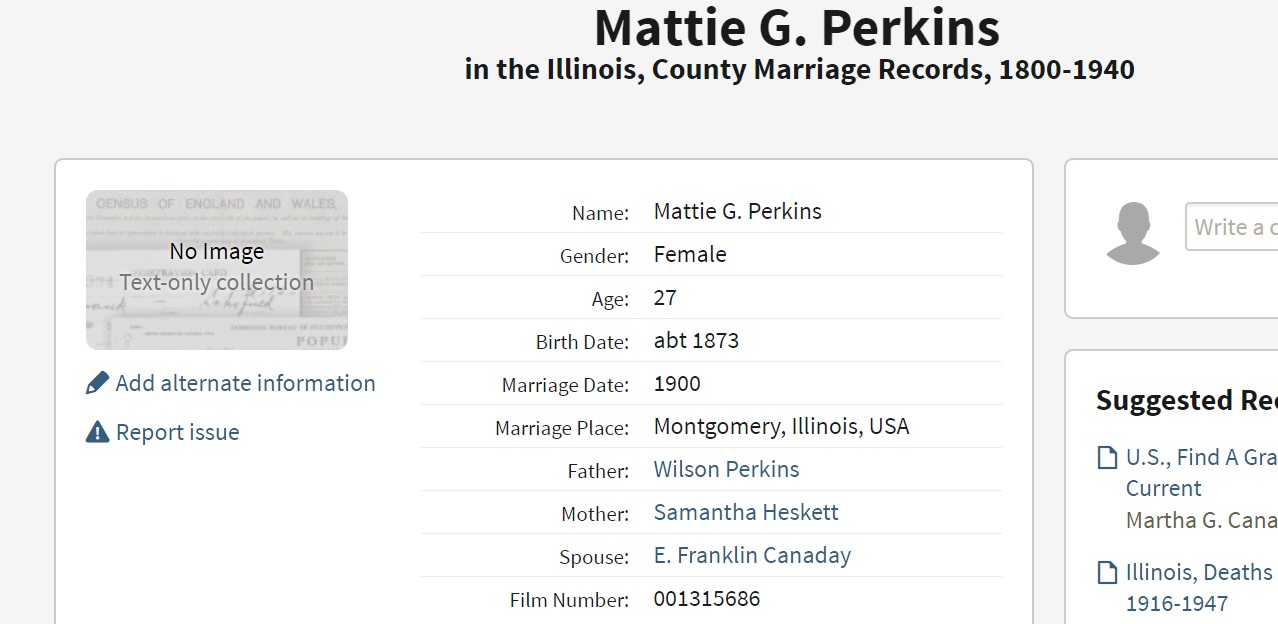Open the U.S., Find A Grave suggested record
1278x624 pixels.
[x=1200, y=458]
